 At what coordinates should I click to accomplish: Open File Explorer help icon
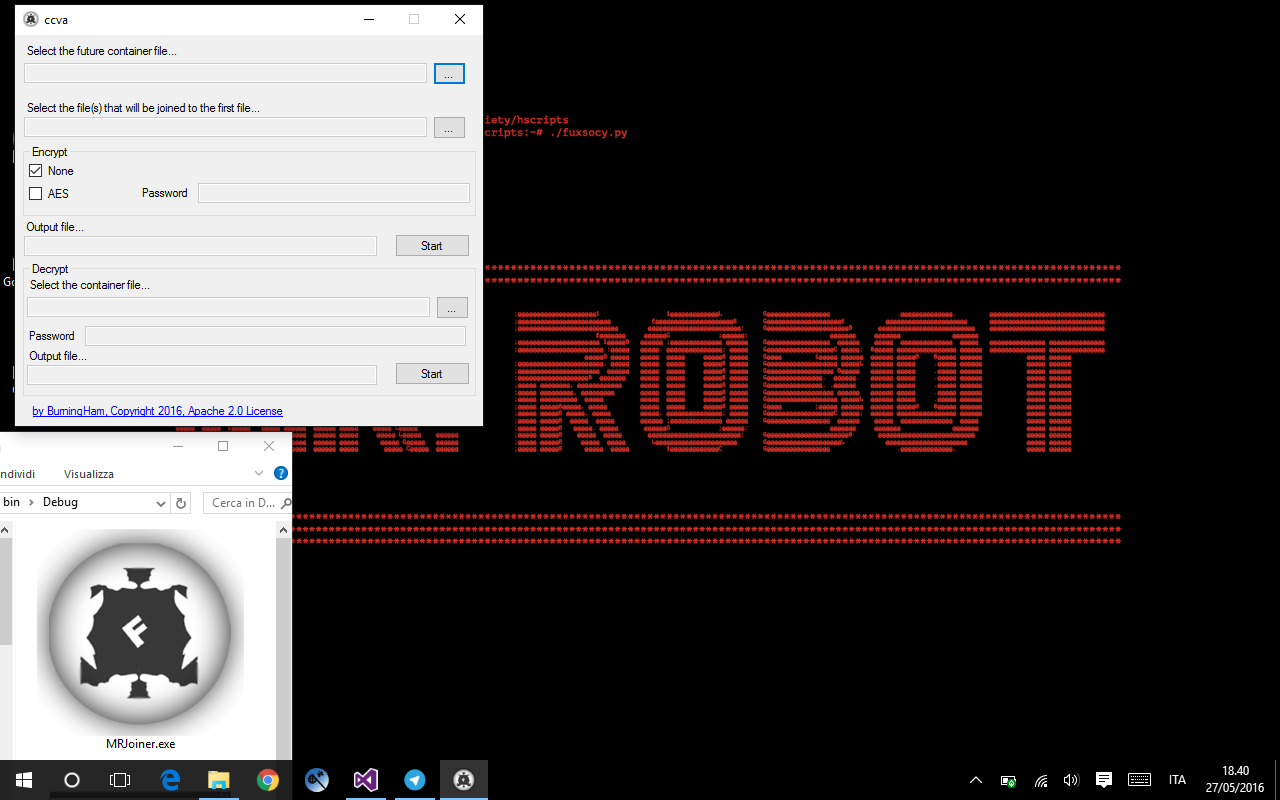281,474
